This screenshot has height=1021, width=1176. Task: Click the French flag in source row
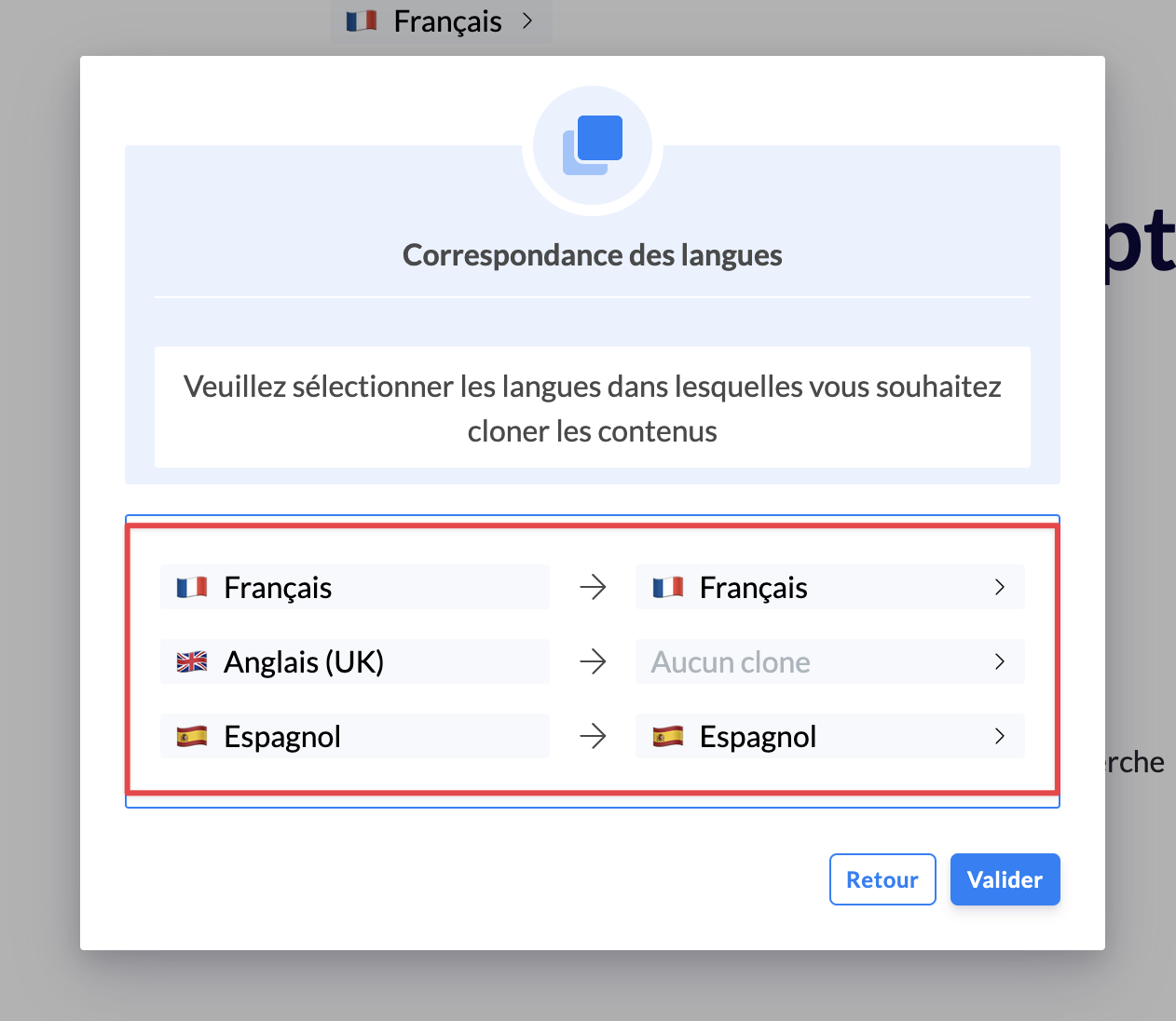(192, 588)
